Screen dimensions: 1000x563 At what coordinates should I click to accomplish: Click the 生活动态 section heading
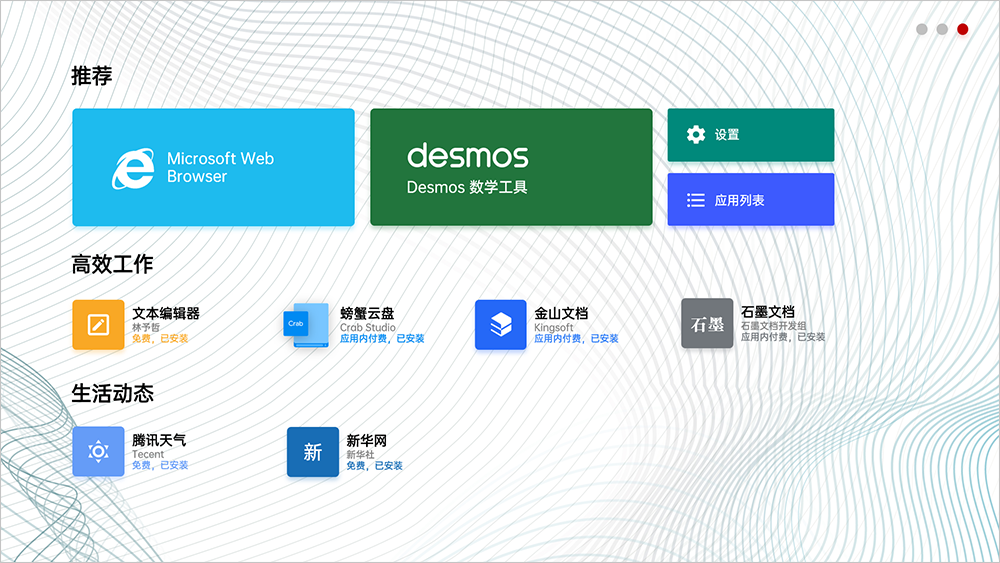pyautogui.click(x=112, y=393)
